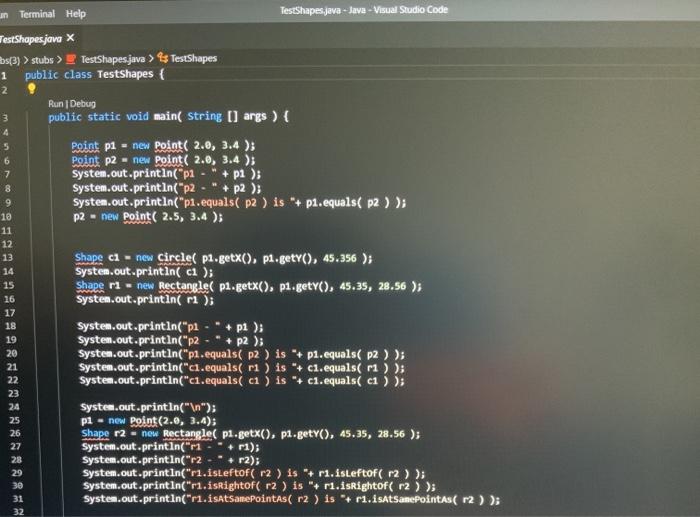This screenshot has height=517, width=700.
Task: Click 'Circle' constructor on line 13
Action: coord(174,258)
